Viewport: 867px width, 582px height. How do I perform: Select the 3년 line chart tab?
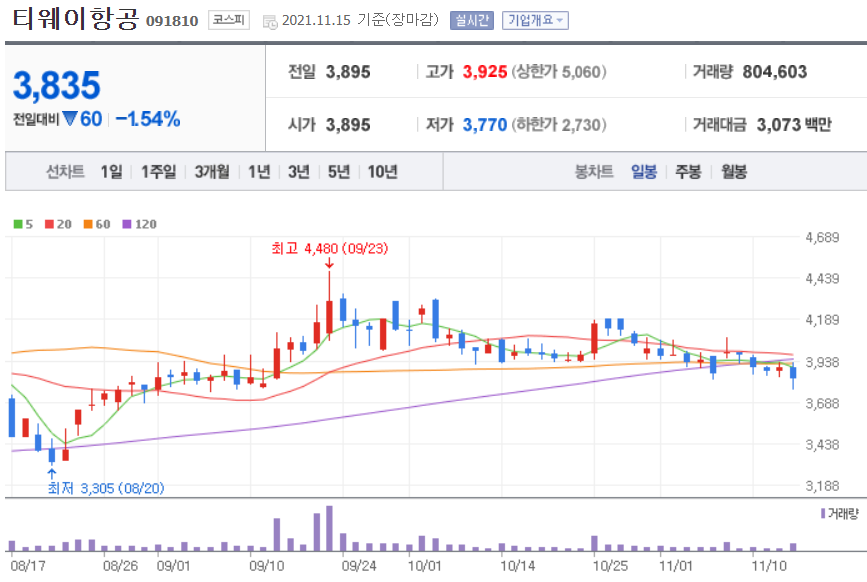[299, 172]
